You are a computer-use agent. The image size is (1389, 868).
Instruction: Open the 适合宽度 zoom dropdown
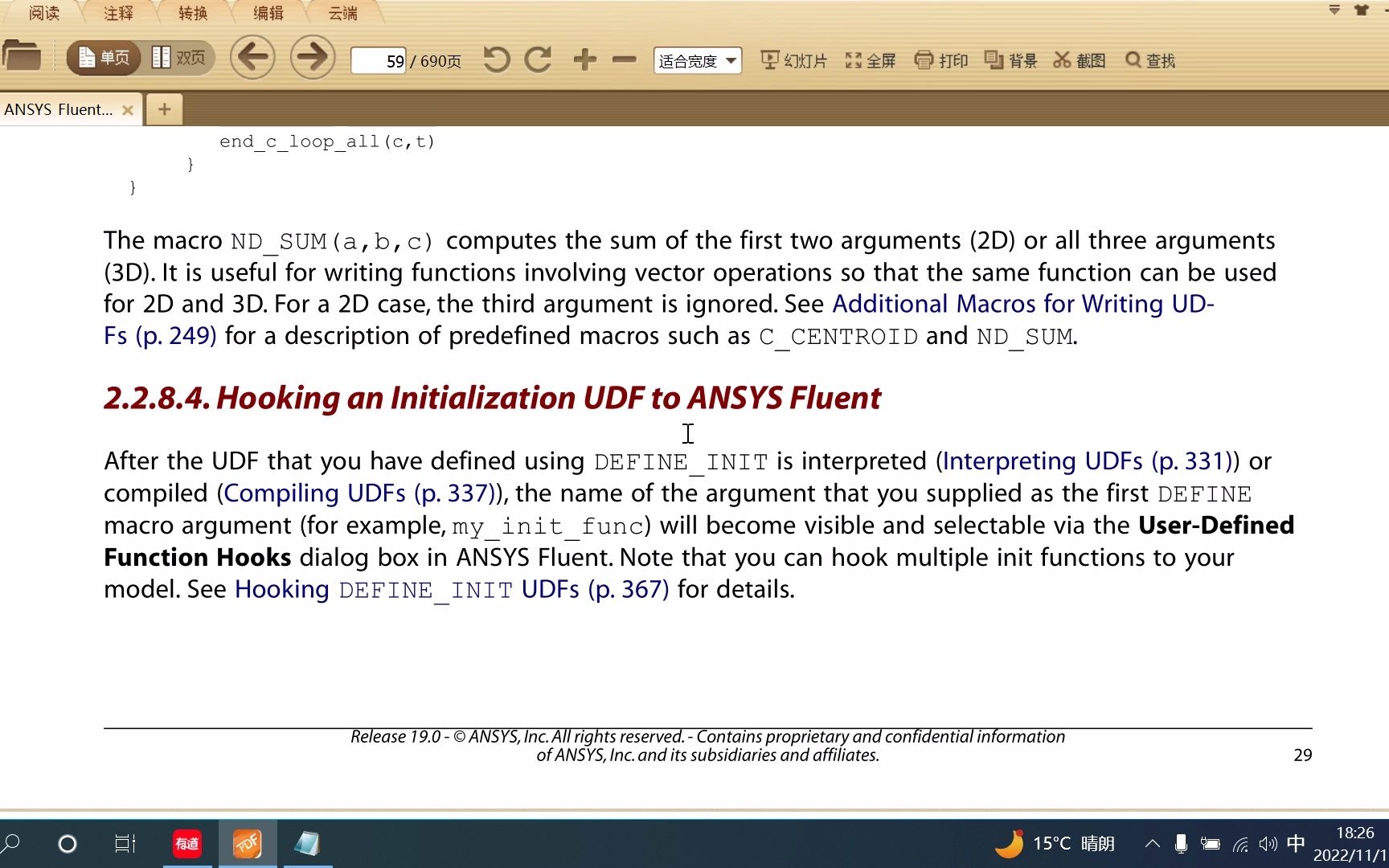tap(697, 61)
